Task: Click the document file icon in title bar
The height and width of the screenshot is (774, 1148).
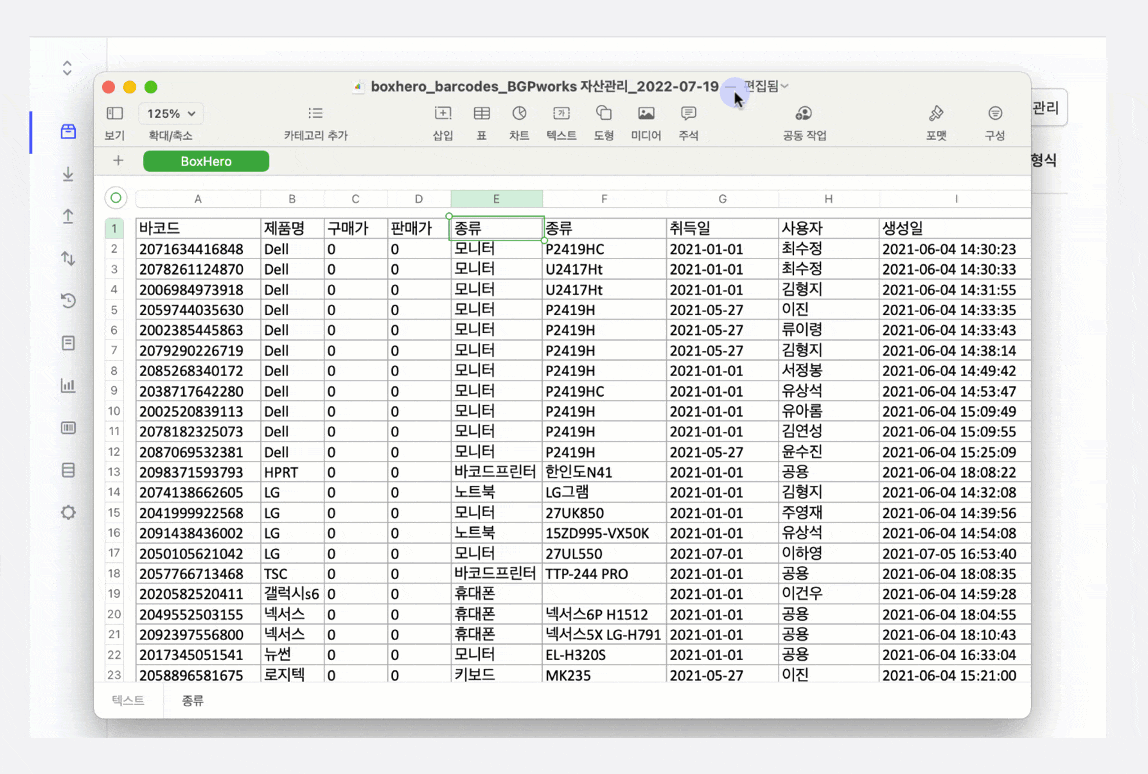Action: [358, 86]
